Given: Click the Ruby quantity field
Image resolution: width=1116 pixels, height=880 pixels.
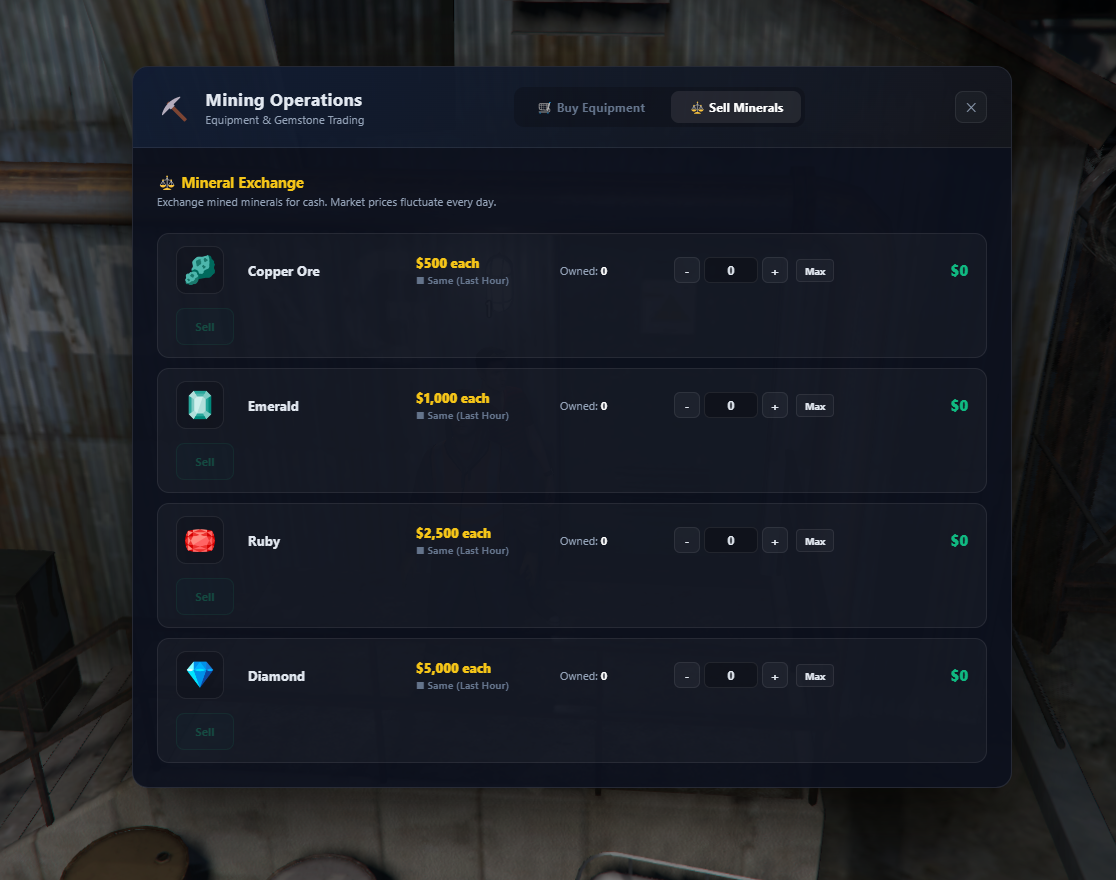Looking at the screenshot, I should [731, 541].
